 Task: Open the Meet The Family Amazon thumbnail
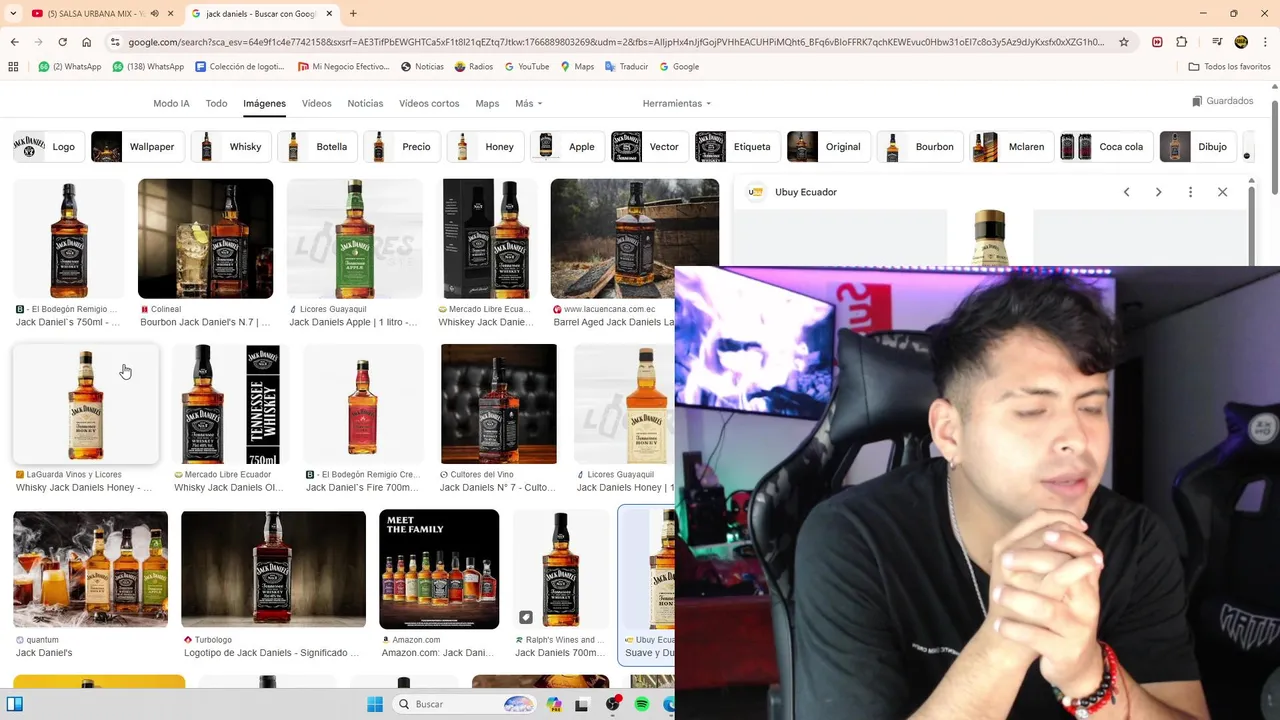click(439, 569)
